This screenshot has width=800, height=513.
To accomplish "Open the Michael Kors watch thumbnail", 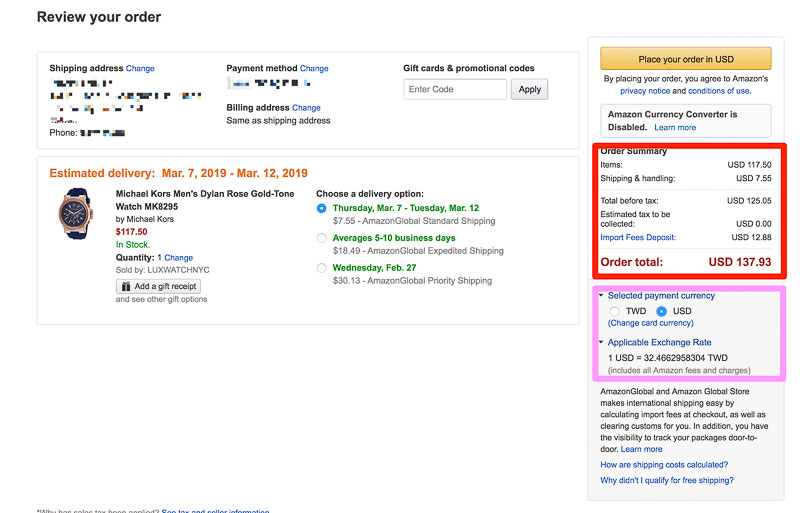I will click(x=76, y=214).
